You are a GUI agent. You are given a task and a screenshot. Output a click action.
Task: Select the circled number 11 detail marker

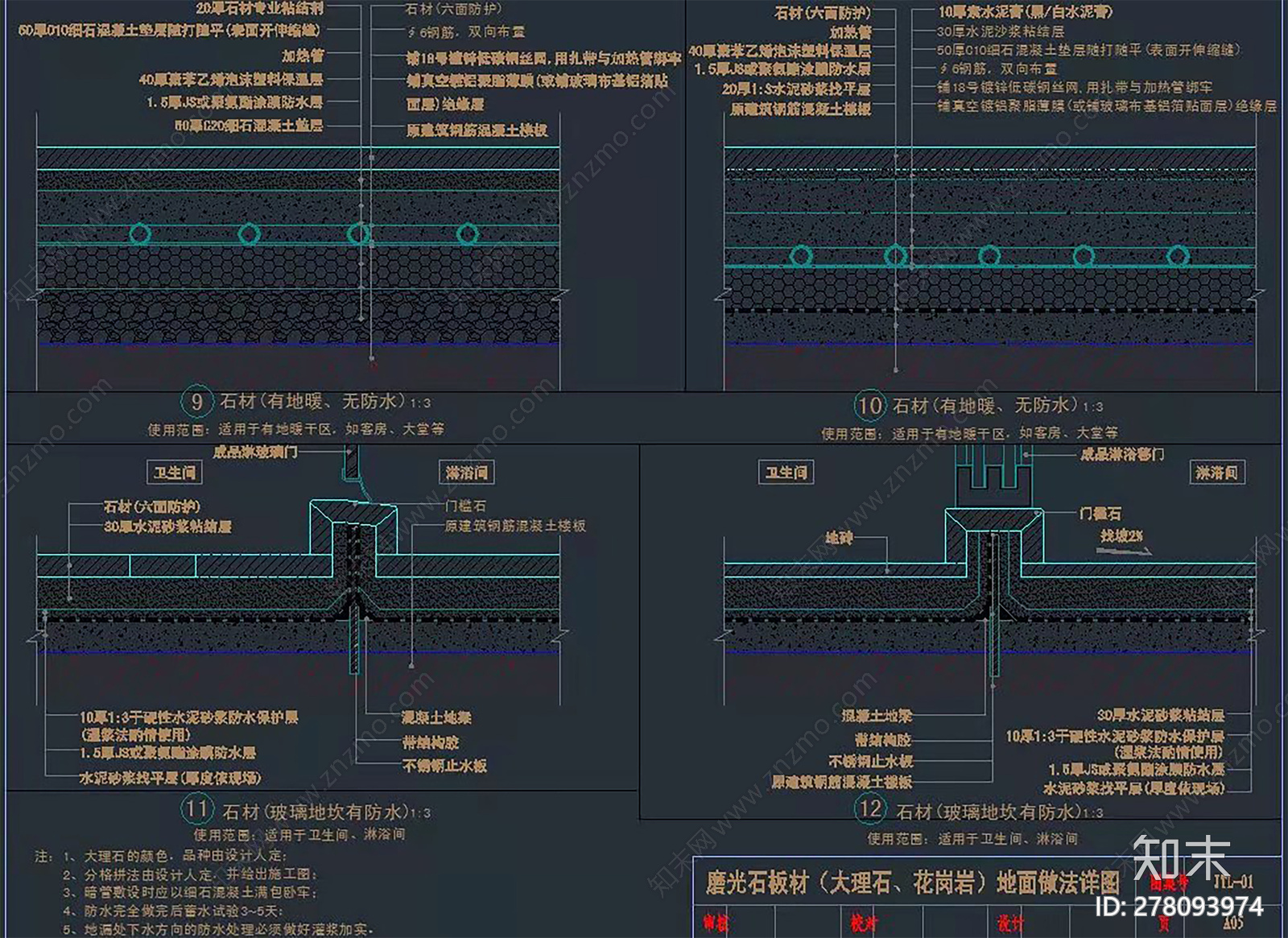[197, 809]
